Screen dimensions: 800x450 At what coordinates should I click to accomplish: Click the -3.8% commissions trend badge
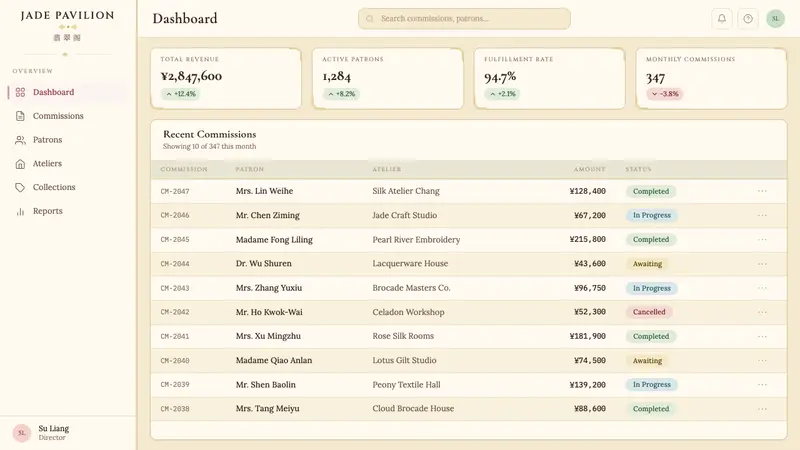click(665, 94)
